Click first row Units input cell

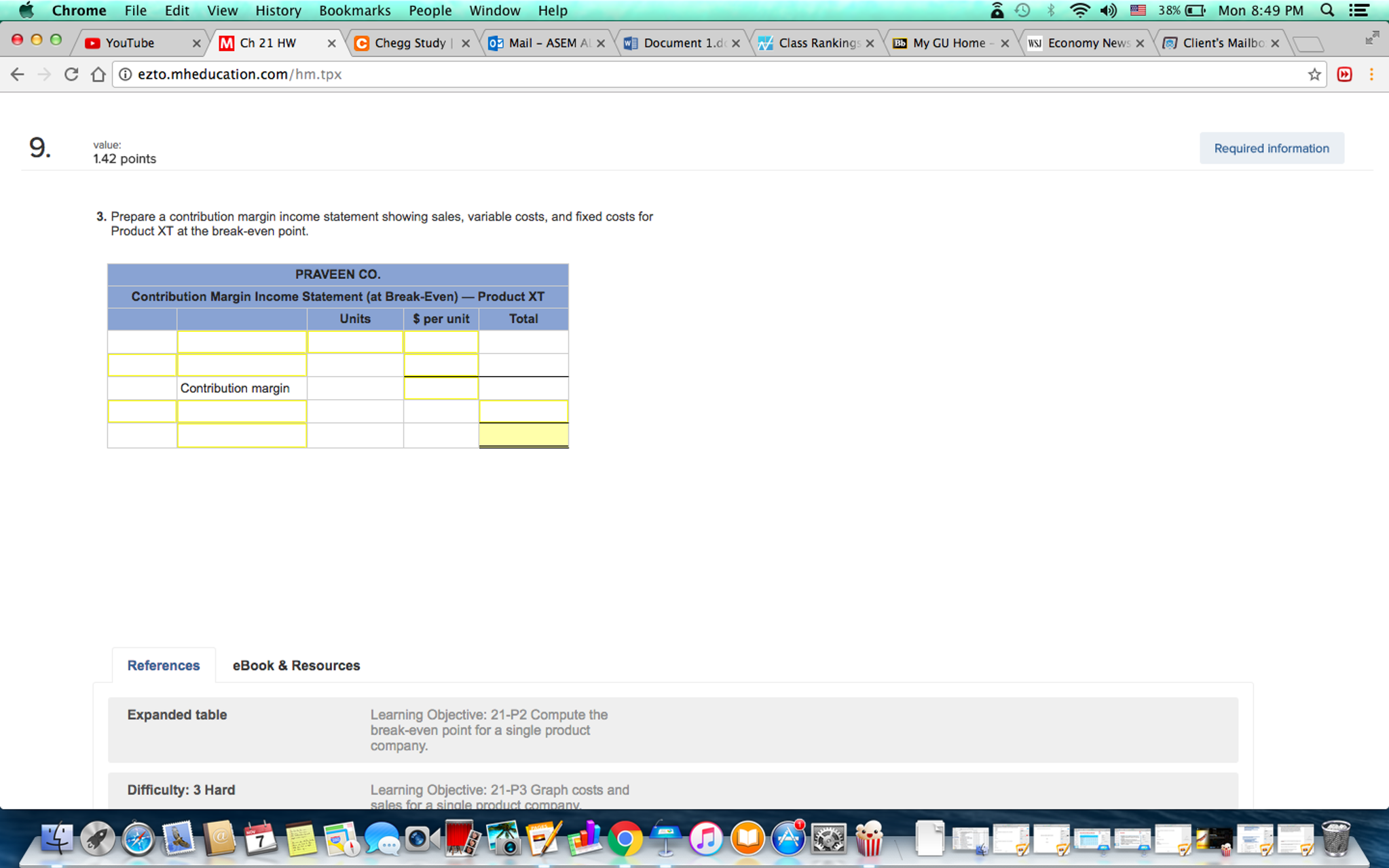(x=355, y=342)
